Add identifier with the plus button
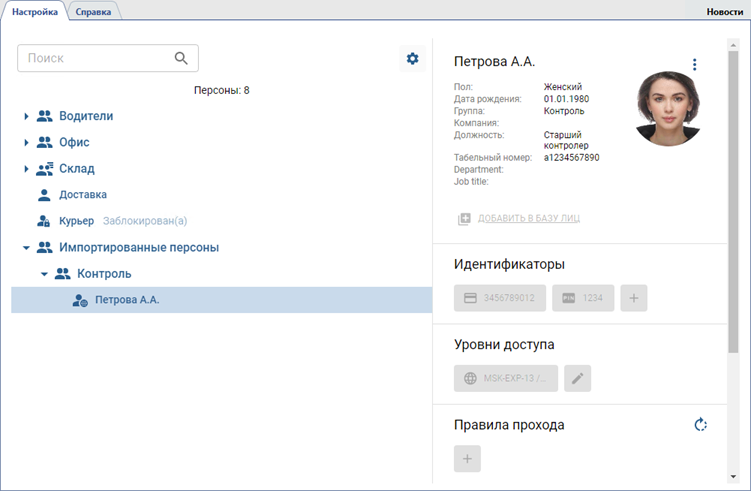The width and height of the screenshot is (751, 491). point(633,298)
